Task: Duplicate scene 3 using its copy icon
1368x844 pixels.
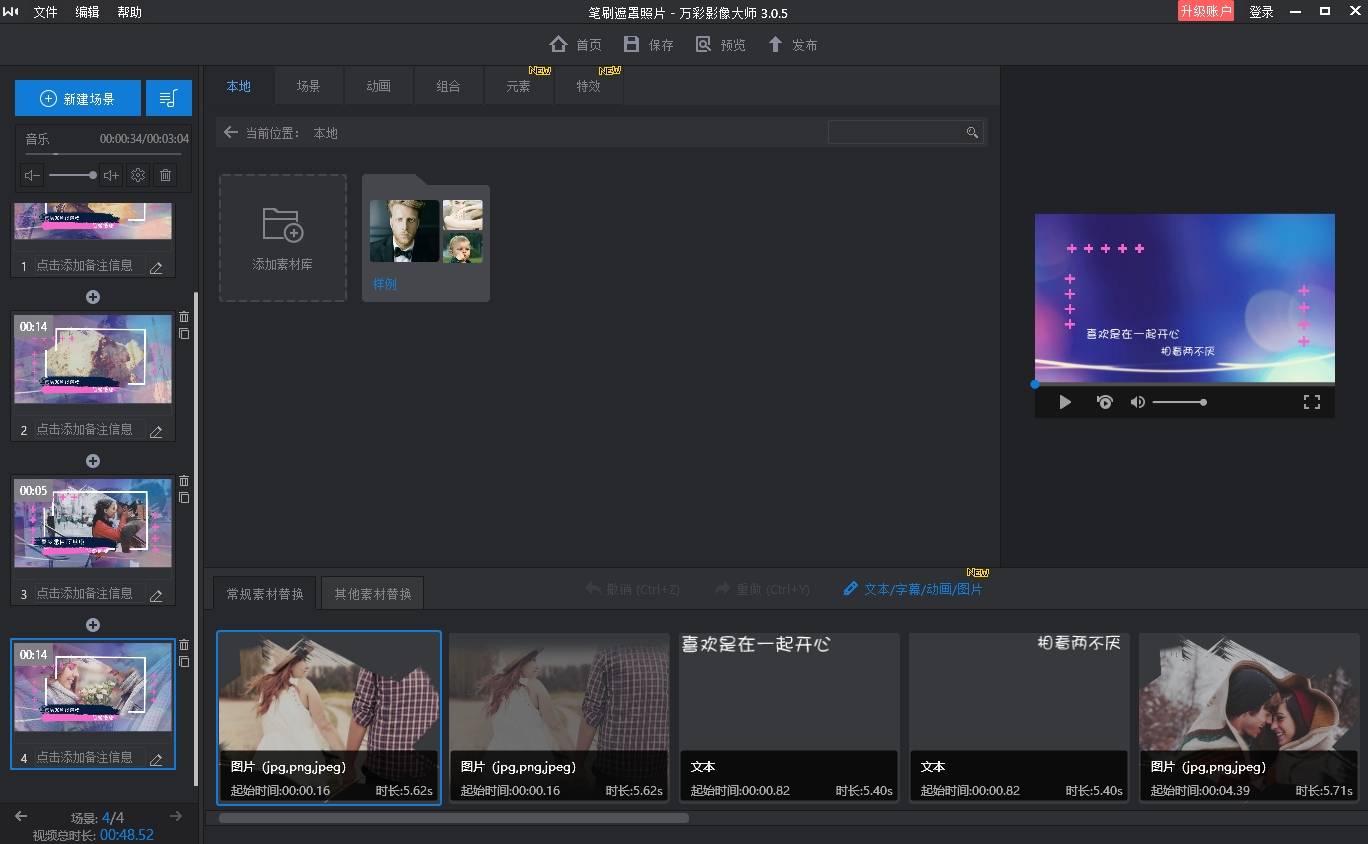Action: click(184, 498)
